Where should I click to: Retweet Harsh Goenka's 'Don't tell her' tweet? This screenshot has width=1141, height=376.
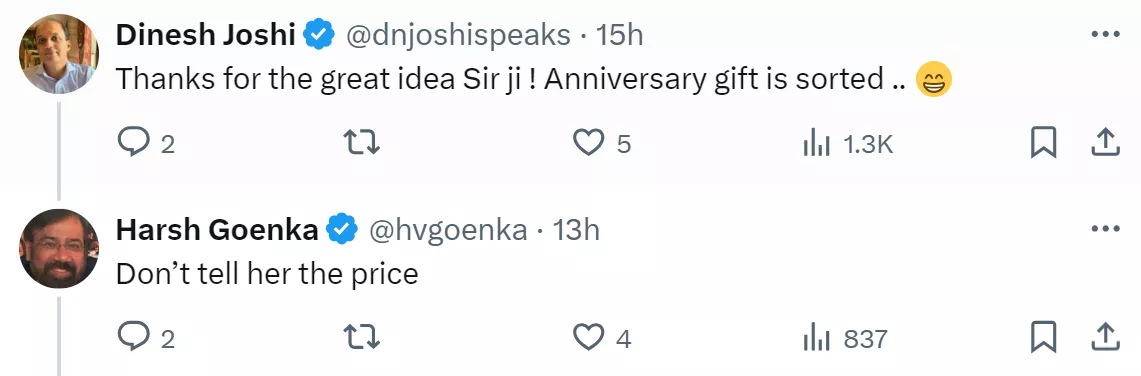pos(362,337)
